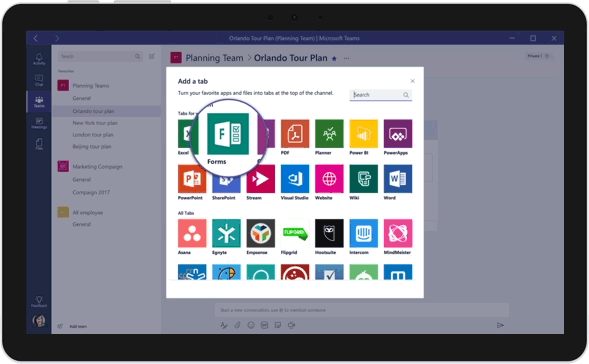Select the Empsense app icon
The width and height of the screenshot is (589, 364).
(260, 233)
